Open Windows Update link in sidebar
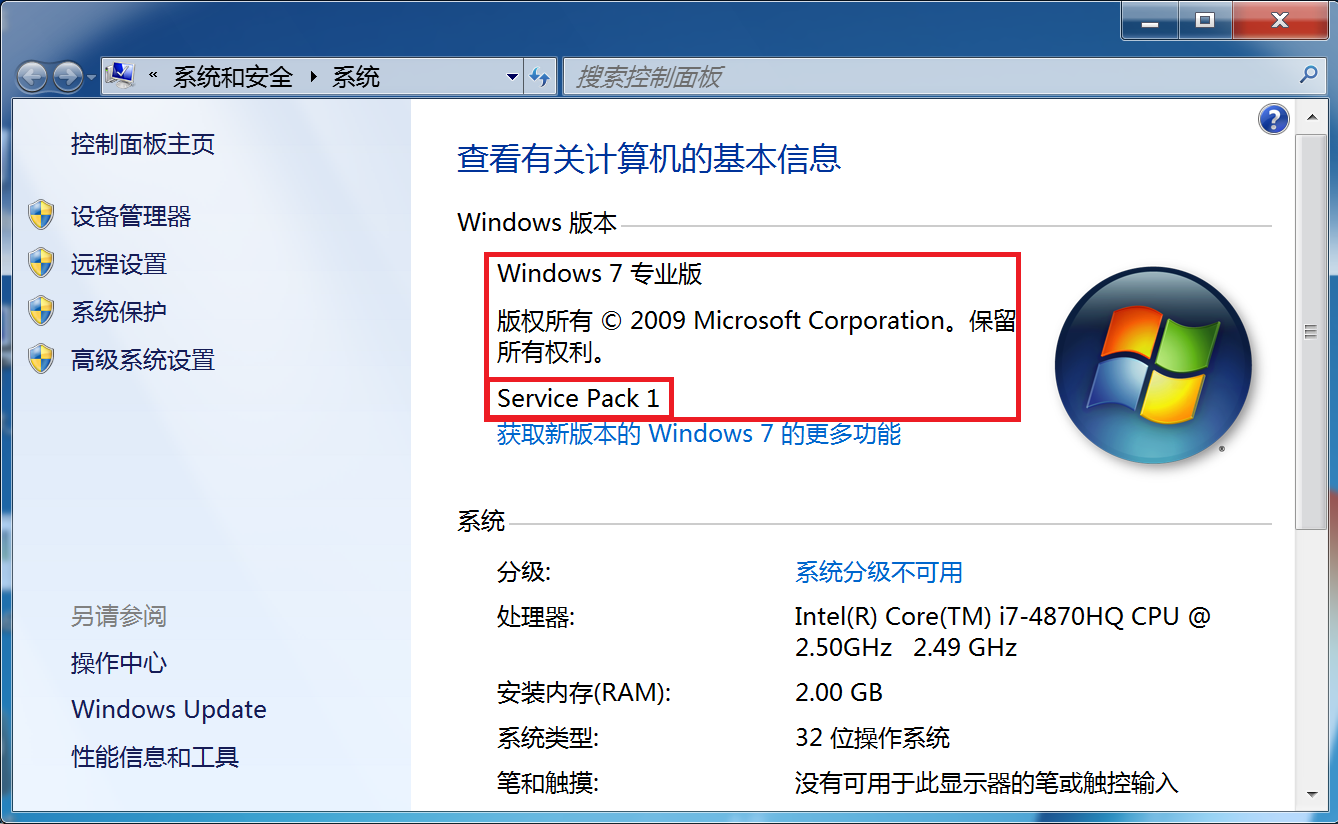 (x=169, y=710)
